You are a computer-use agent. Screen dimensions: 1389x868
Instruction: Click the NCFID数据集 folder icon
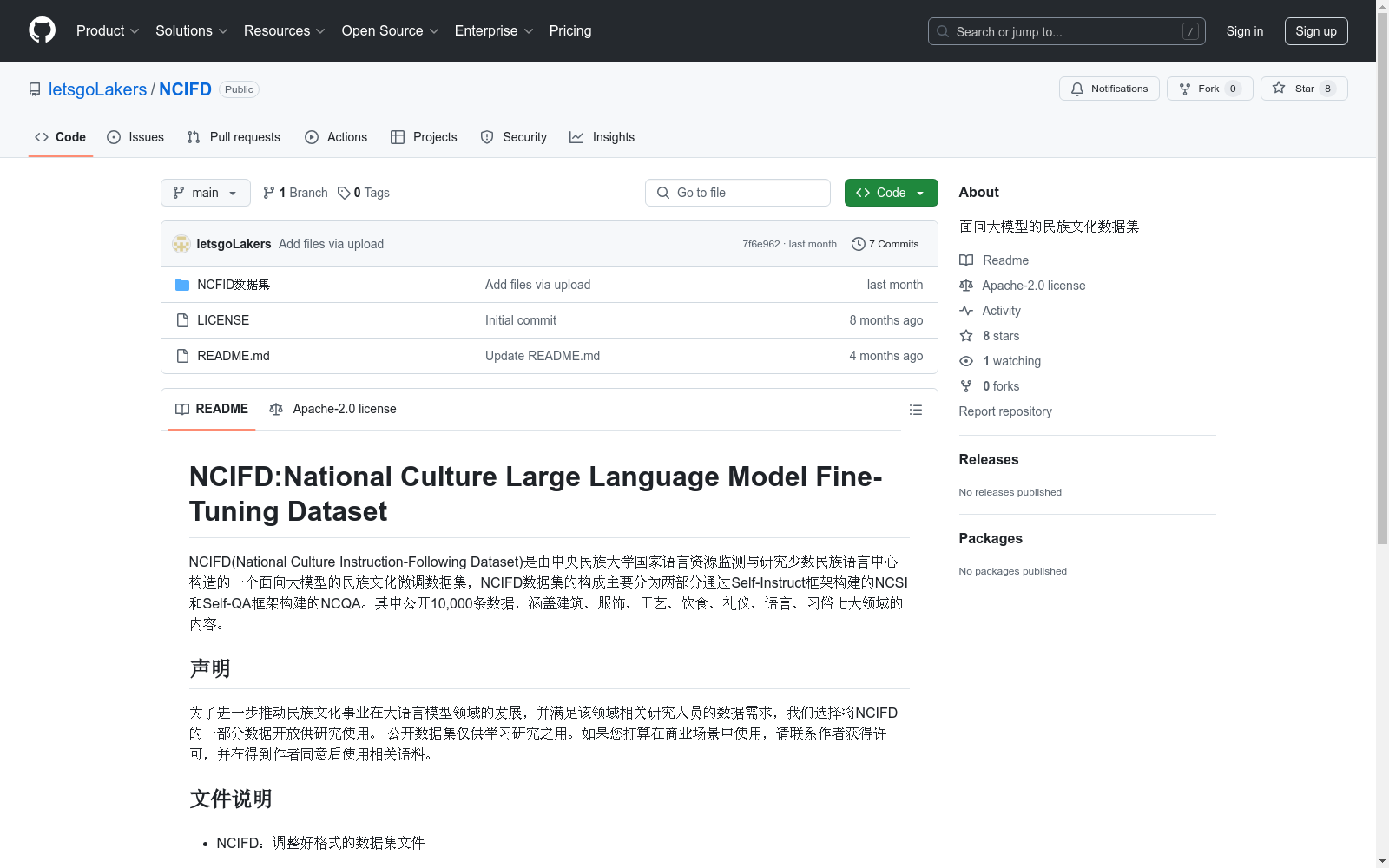point(182,285)
